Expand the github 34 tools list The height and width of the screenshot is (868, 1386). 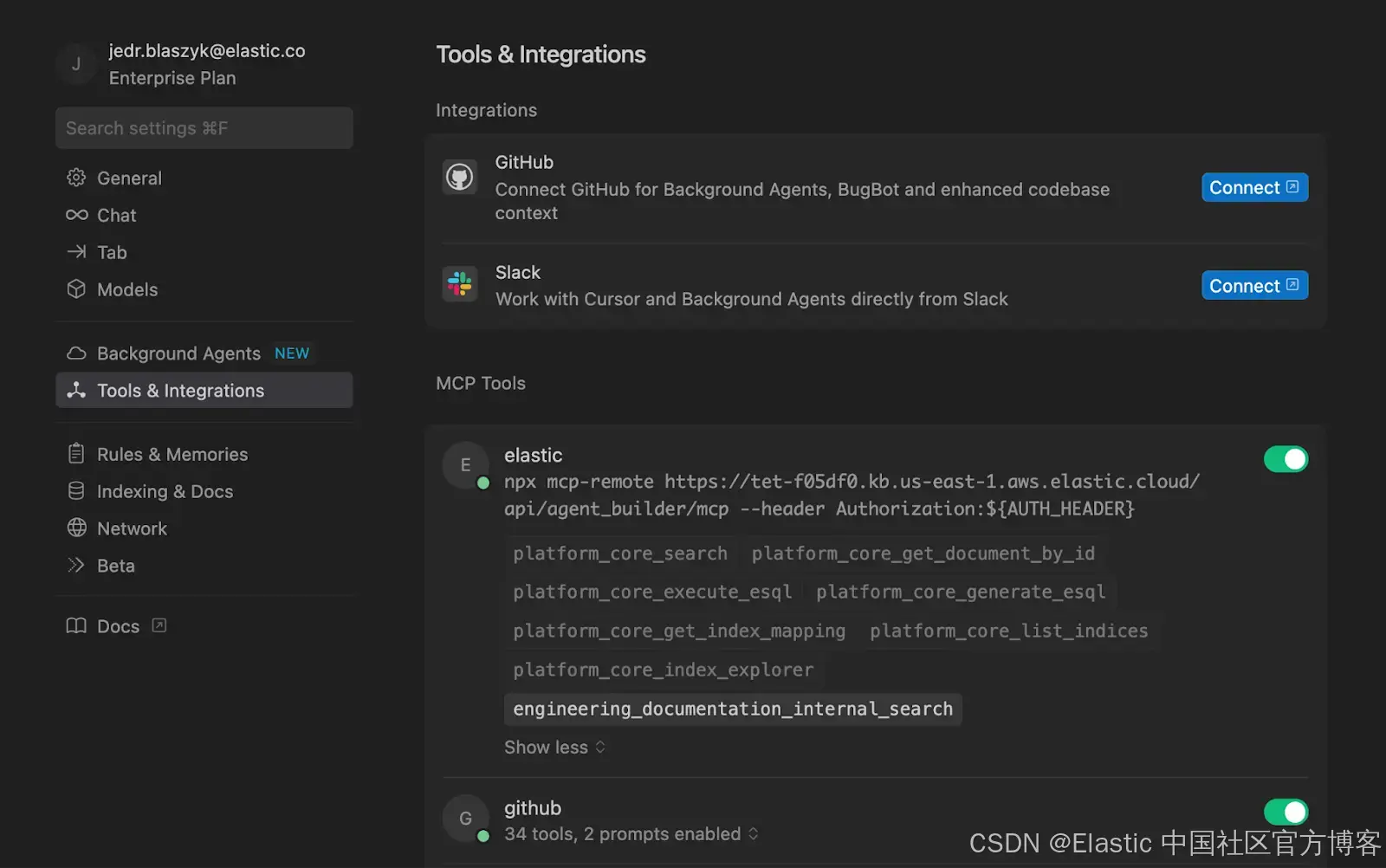[x=631, y=834]
